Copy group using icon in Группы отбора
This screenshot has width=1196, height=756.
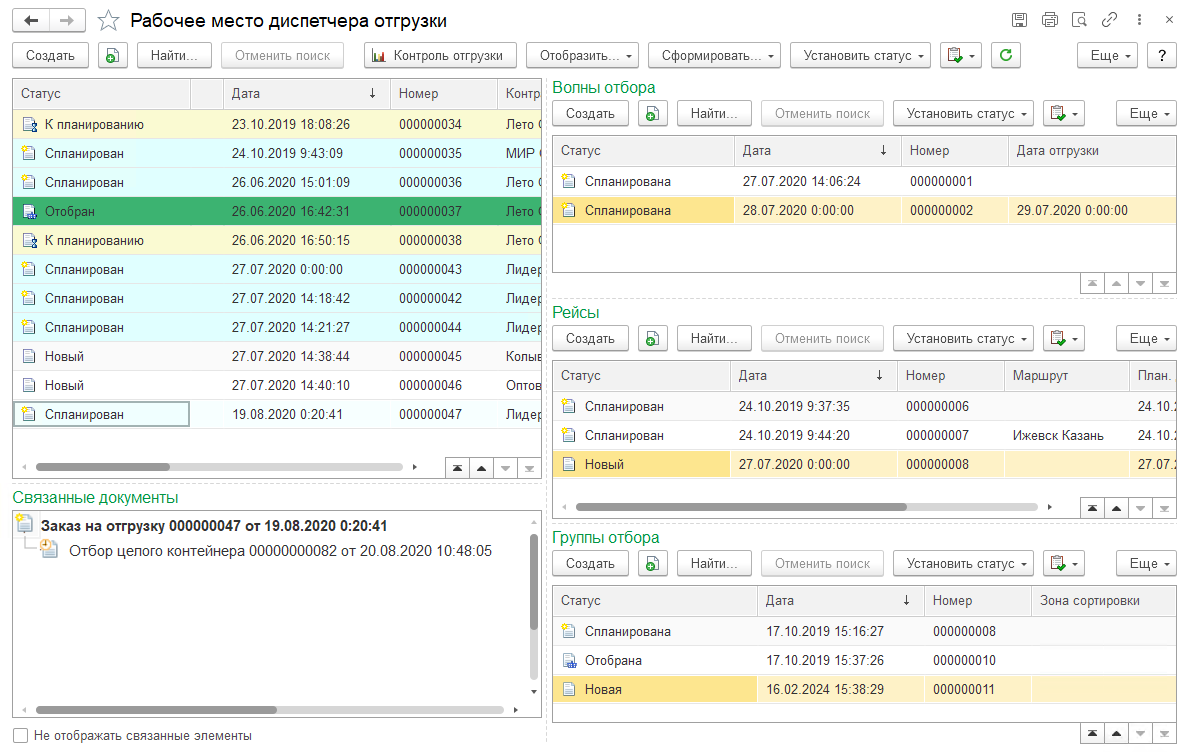(653, 564)
